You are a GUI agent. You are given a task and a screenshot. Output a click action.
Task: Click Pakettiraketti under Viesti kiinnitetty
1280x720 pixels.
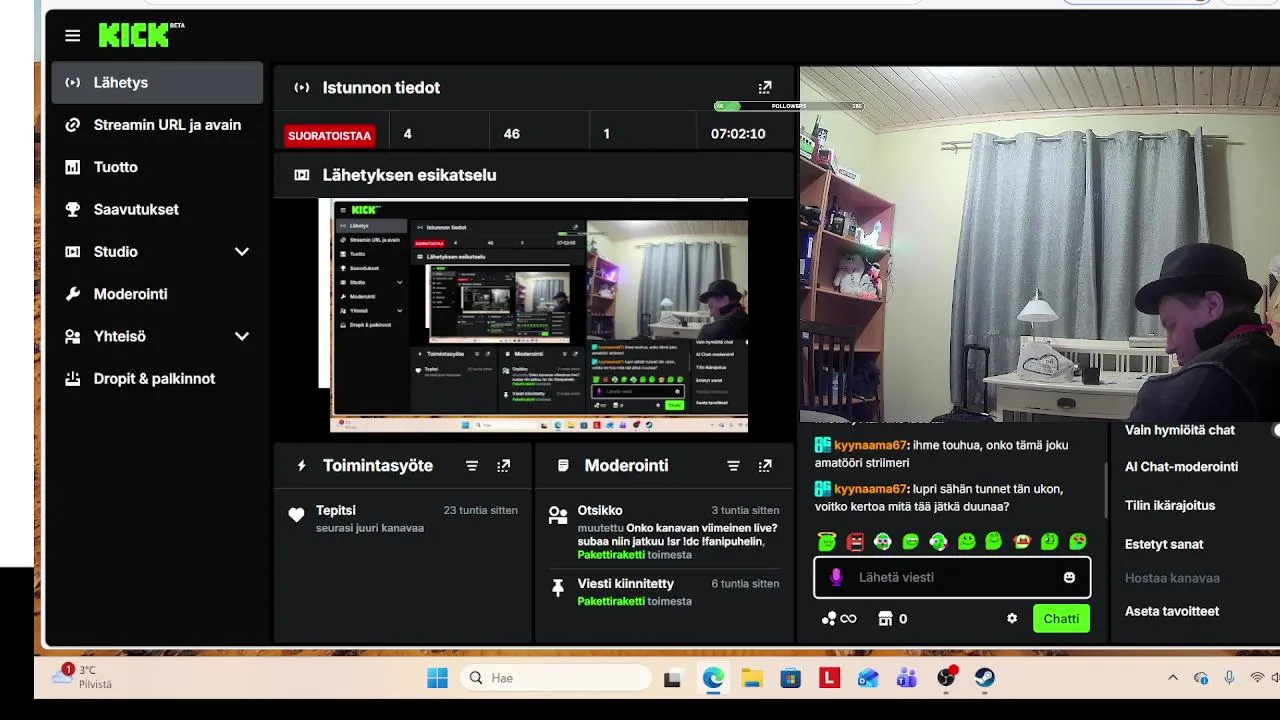click(x=611, y=601)
